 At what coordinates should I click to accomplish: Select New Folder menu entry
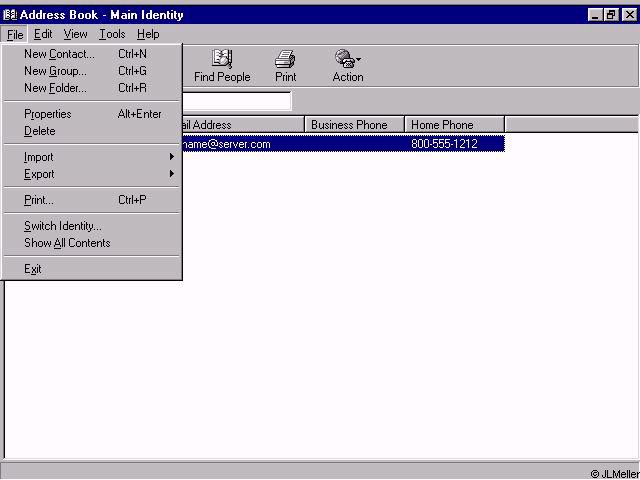[x=55, y=88]
